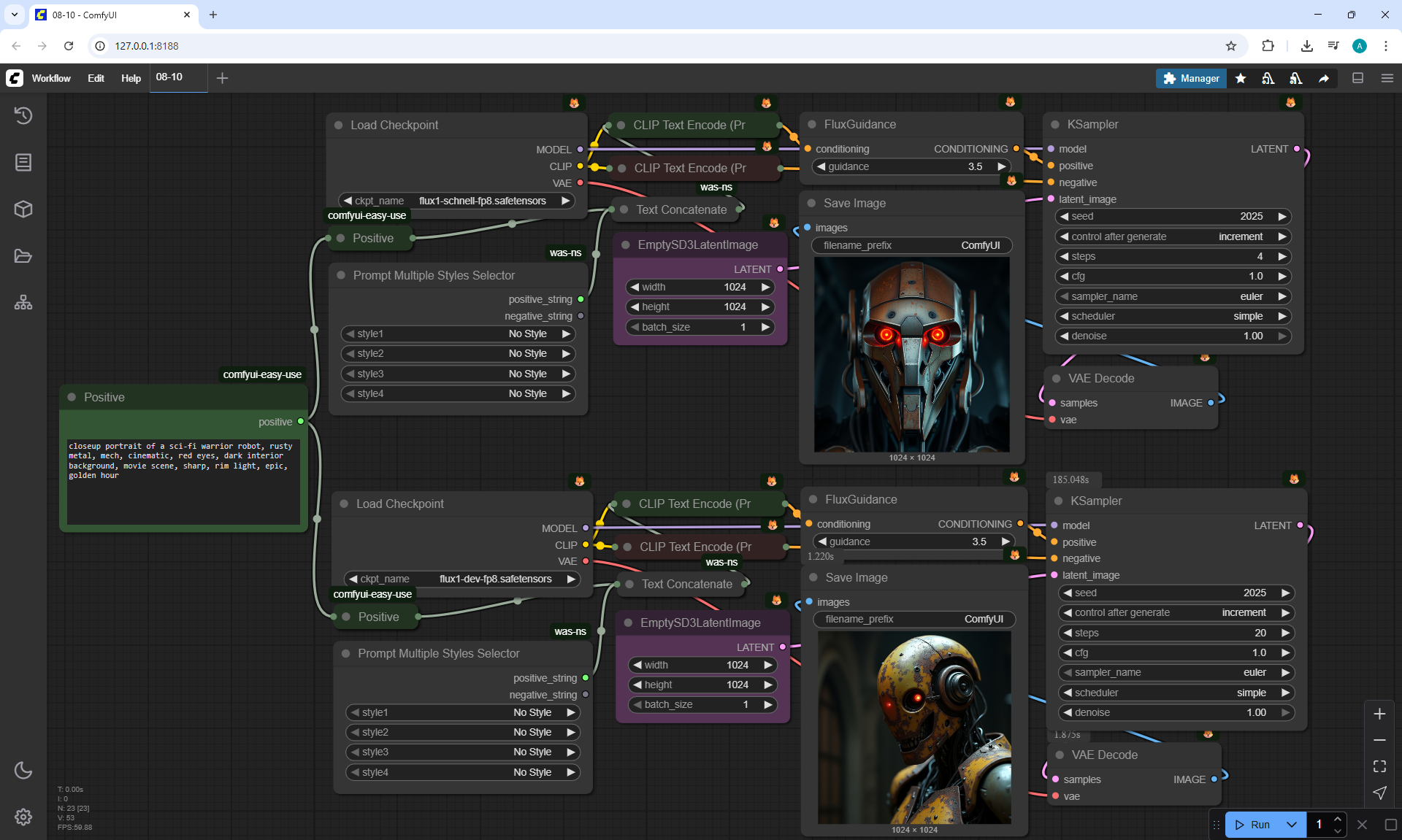This screenshot has height=840, width=1402.
Task: Open the Workflow menu
Action: click(51, 78)
